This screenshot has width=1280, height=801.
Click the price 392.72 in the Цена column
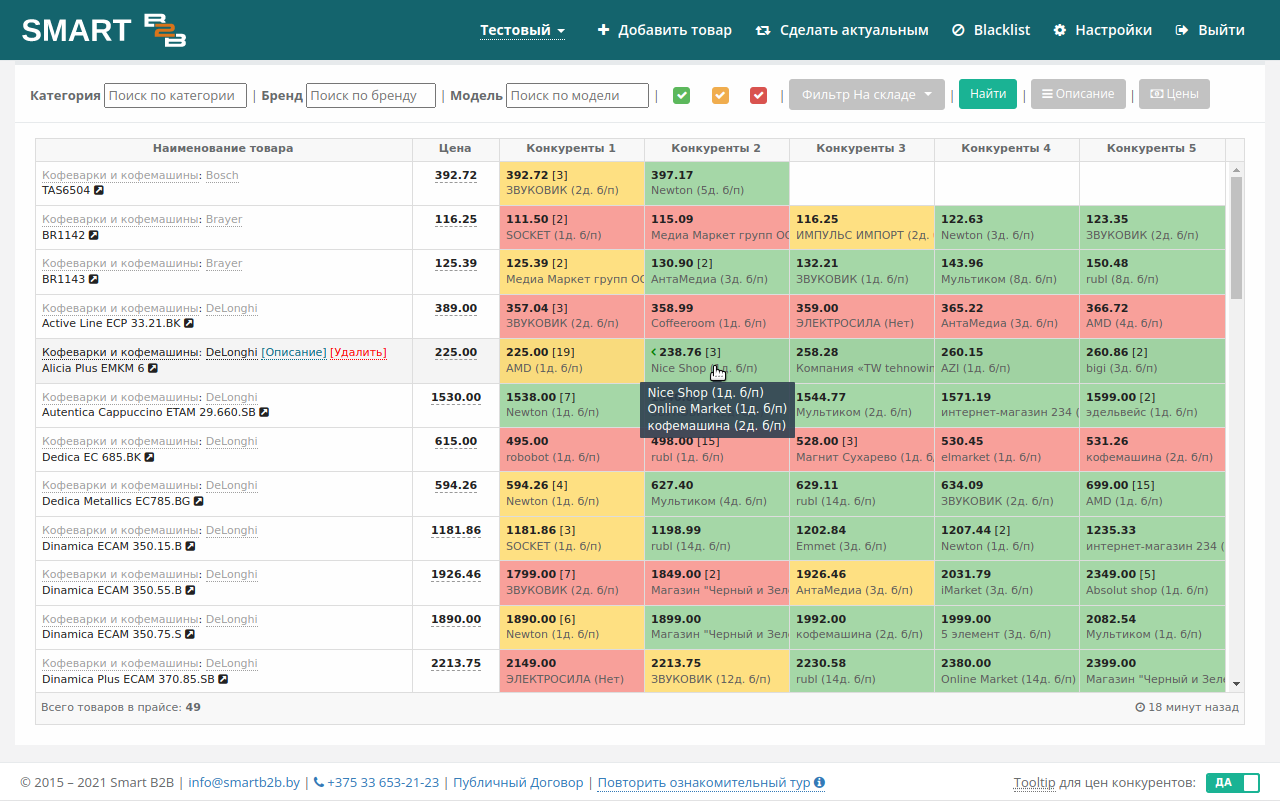455,176
